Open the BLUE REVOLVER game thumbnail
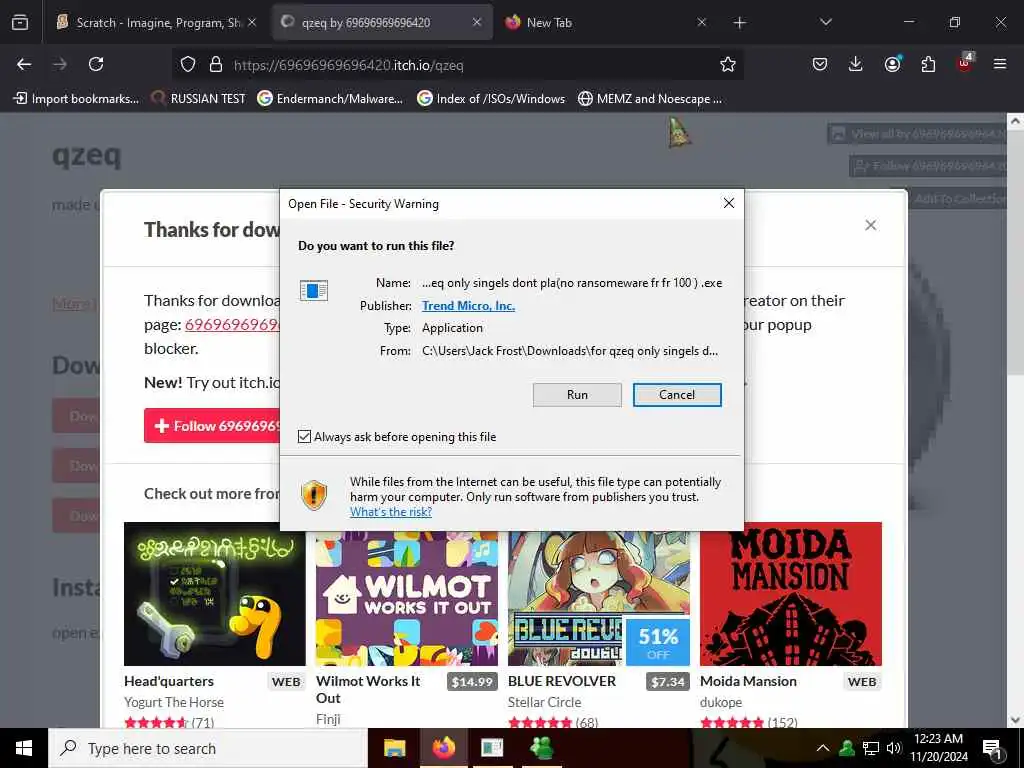1024x768 pixels. coord(599,598)
